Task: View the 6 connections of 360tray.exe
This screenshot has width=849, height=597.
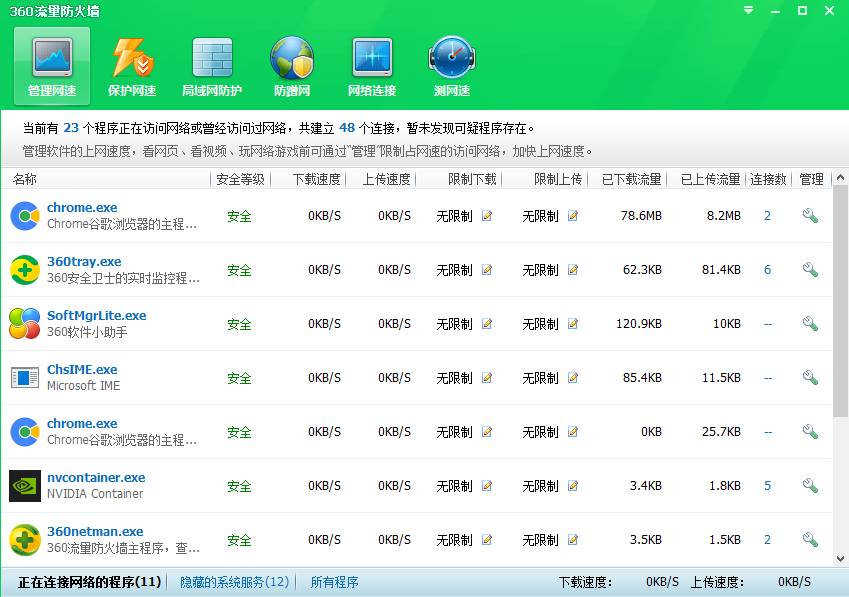Action: (767, 270)
